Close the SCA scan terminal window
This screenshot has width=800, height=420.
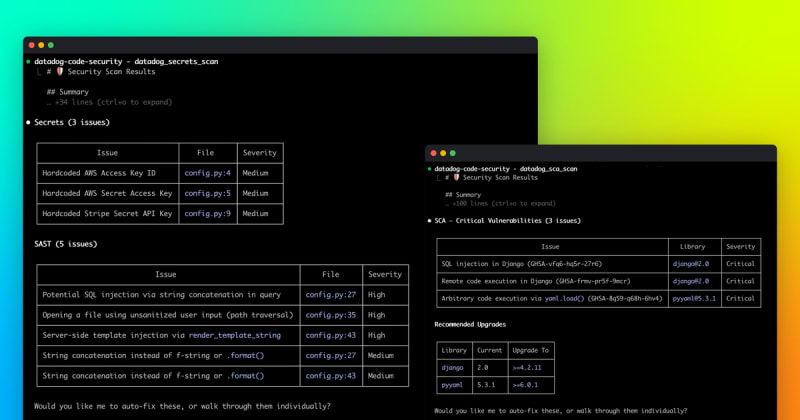430,152
